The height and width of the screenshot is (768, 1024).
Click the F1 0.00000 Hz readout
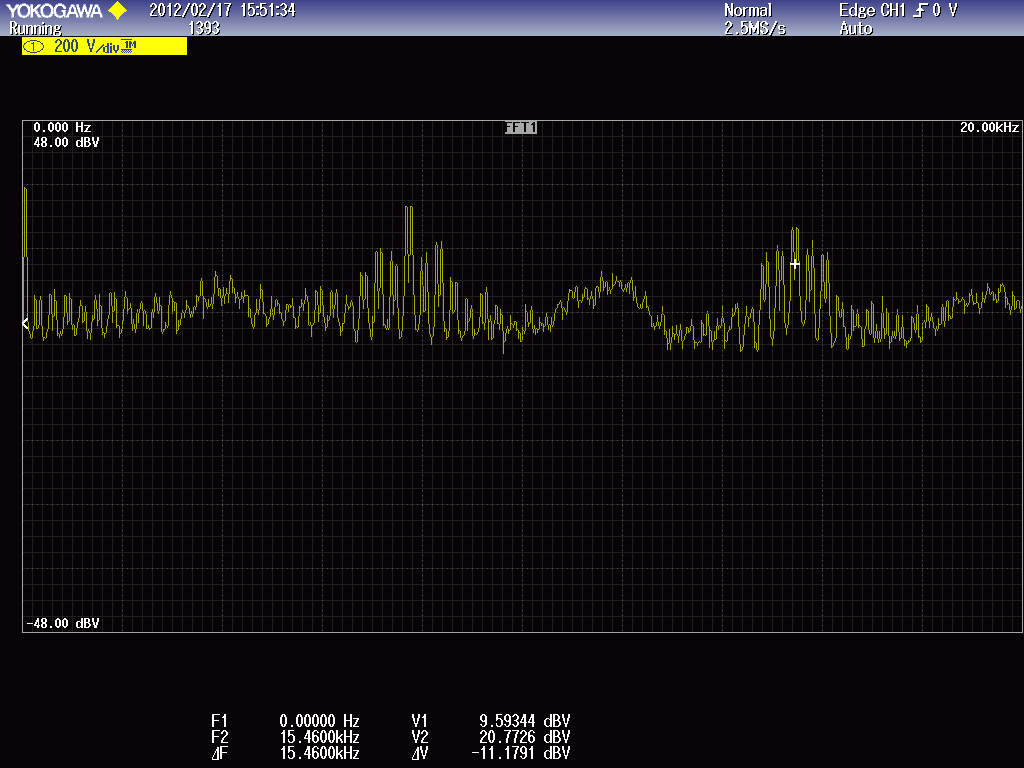point(285,721)
